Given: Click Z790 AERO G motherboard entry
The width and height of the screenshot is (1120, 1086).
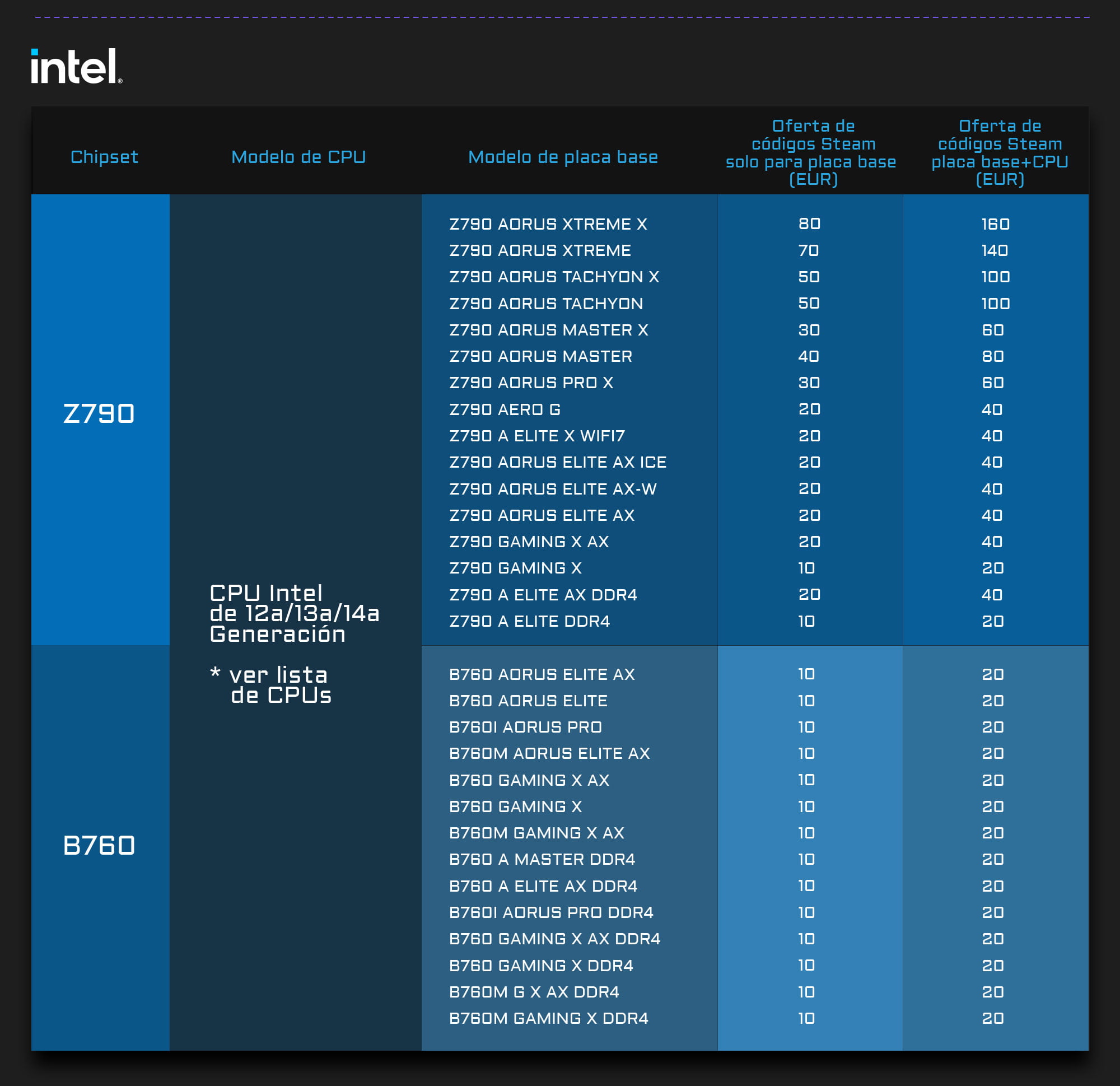Looking at the screenshot, I should point(505,409).
